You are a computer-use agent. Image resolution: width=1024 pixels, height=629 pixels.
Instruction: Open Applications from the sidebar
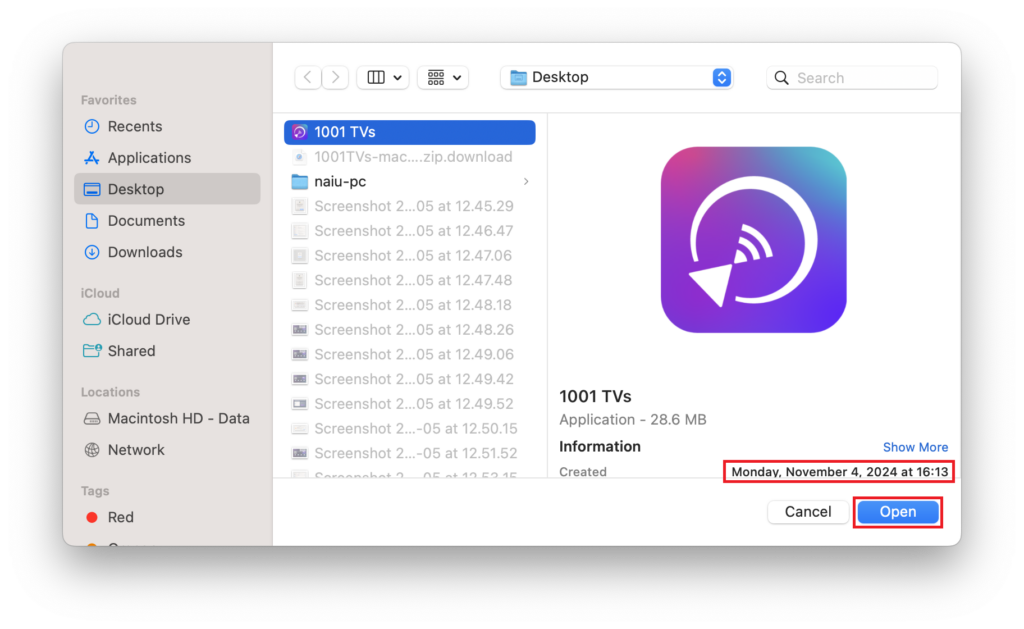click(148, 158)
